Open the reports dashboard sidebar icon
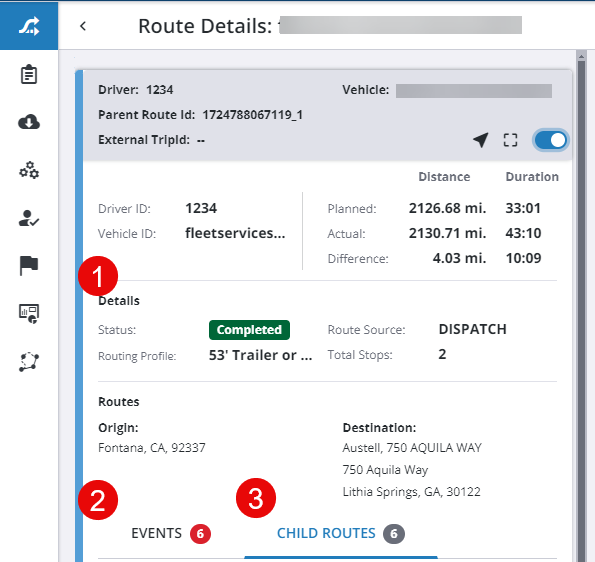The width and height of the screenshot is (595, 562). click(x=29, y=313)
